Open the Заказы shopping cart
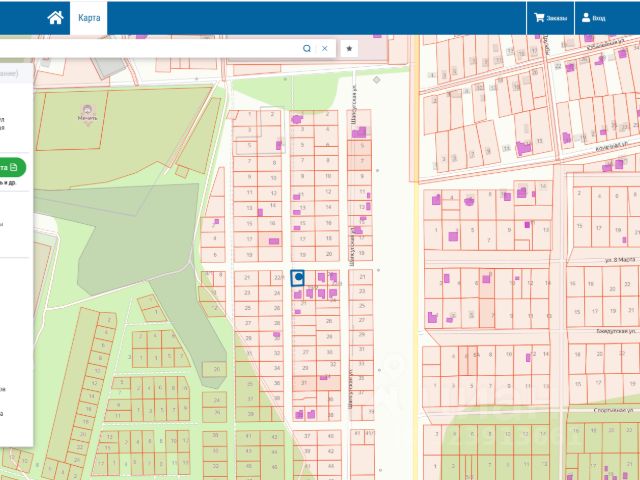The height and width of the screenshot is (480, 640). tap(550, 18)
